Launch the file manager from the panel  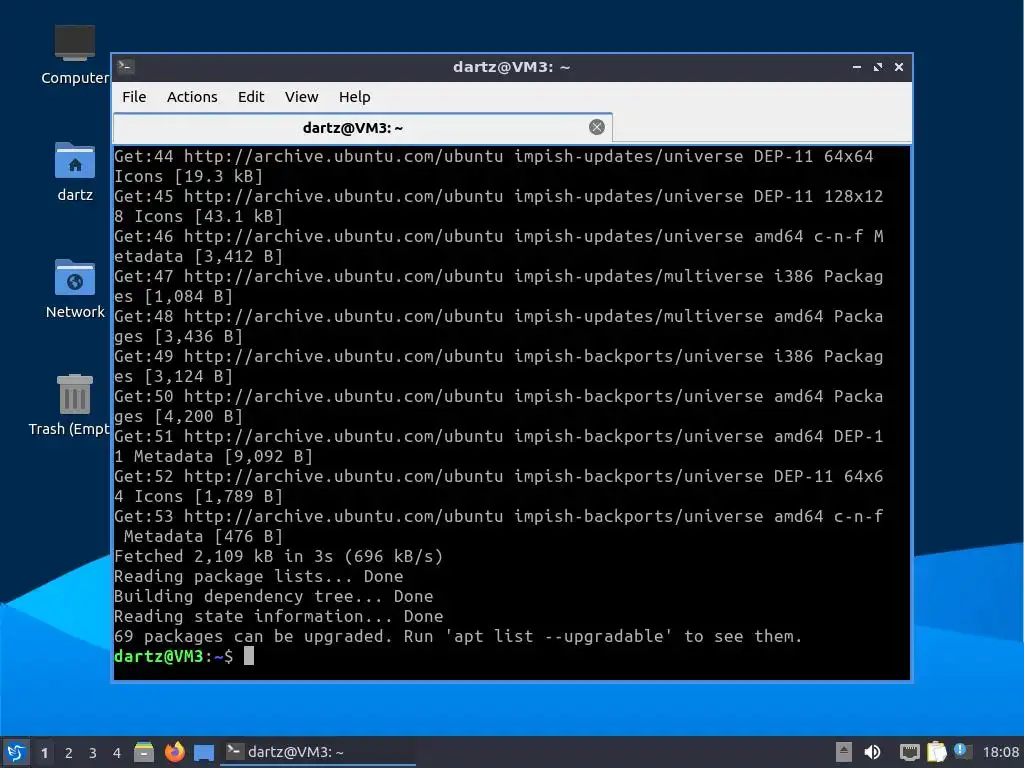point(144,752)
